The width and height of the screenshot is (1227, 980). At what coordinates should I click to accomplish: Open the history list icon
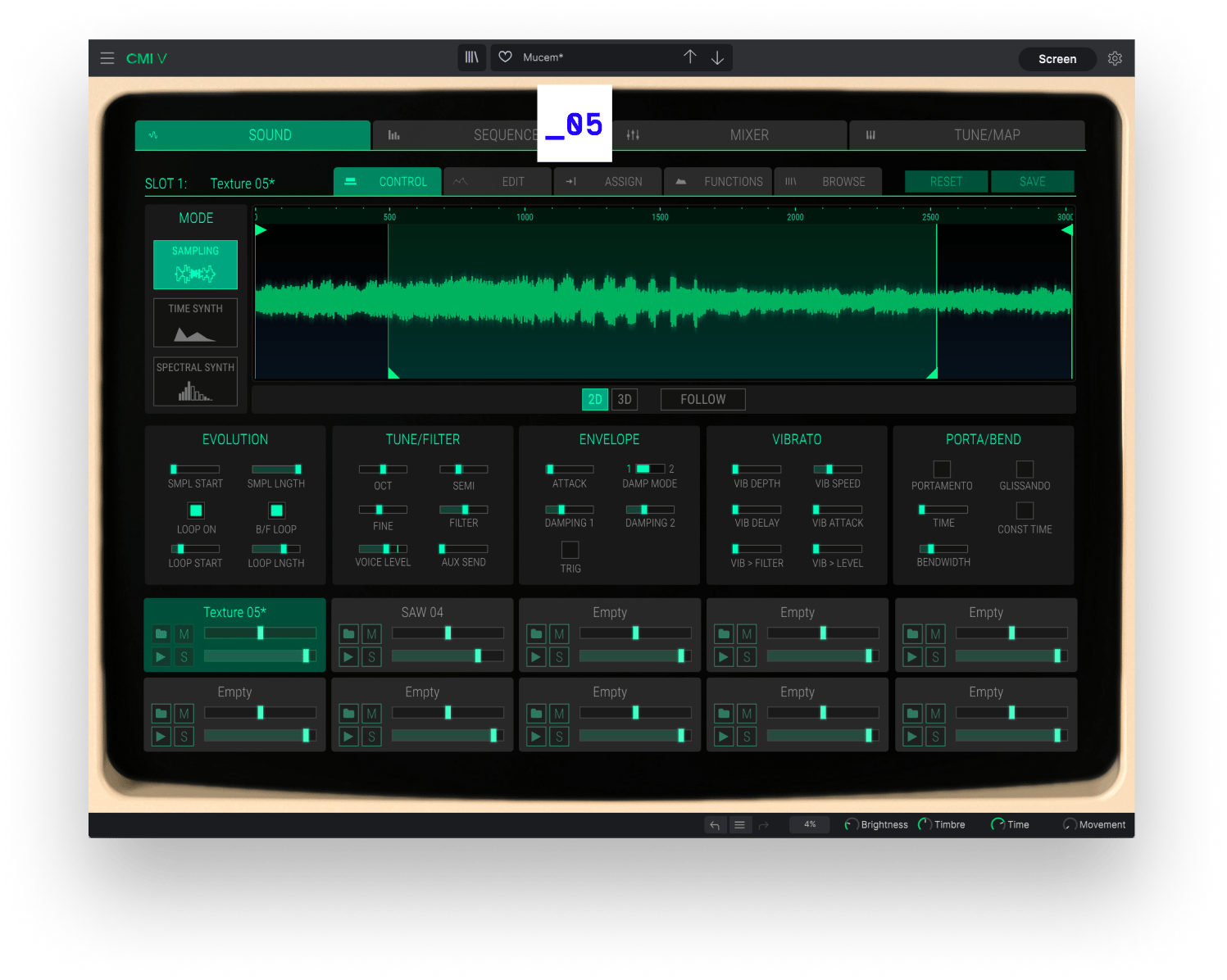(x=739, y=825)
